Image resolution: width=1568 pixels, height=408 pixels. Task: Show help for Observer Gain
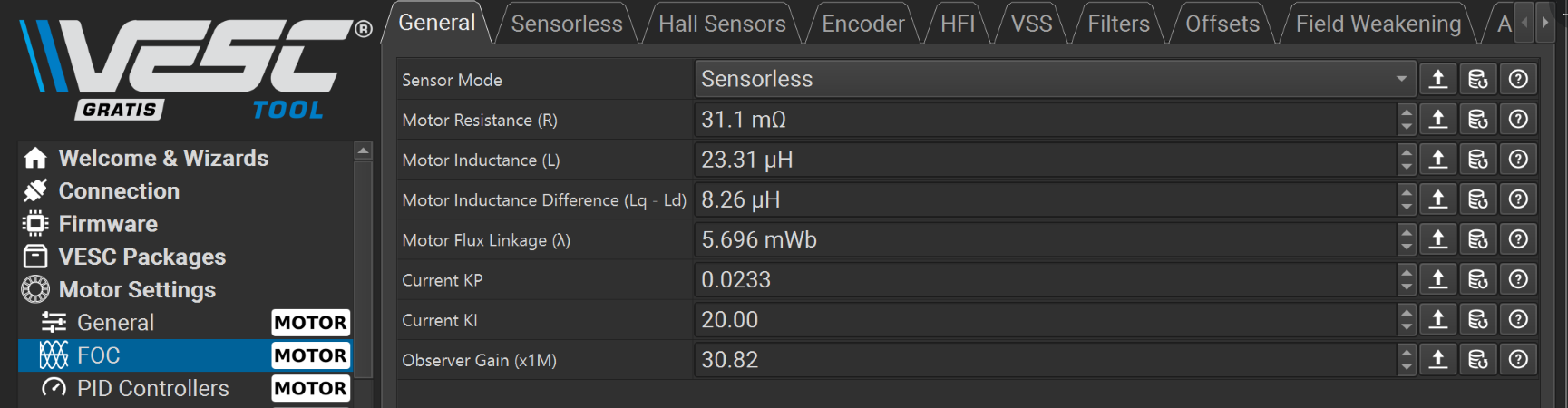coord(1518,360)
